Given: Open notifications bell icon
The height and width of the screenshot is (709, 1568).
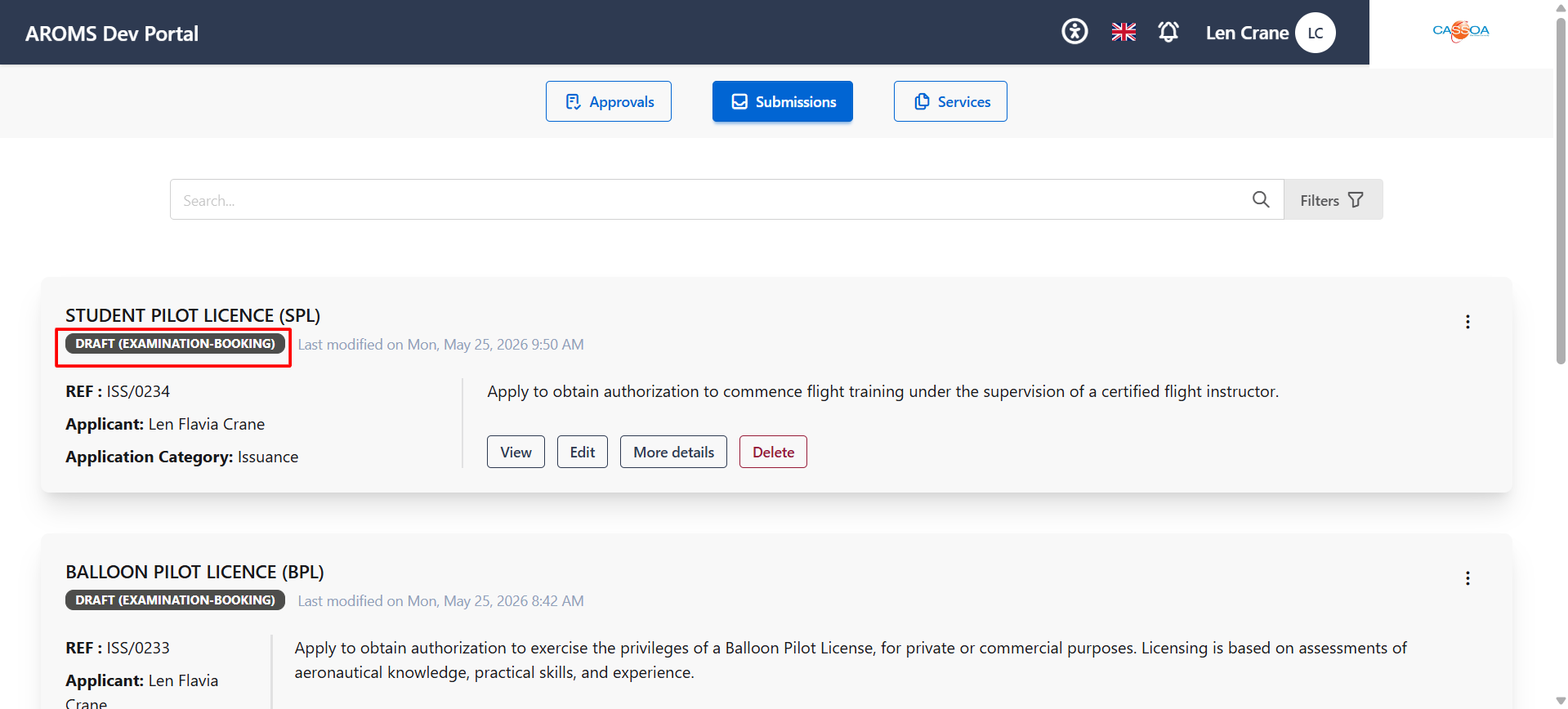Looking at the screenshot, I should pyautogui.click(x=1168, y=32).
